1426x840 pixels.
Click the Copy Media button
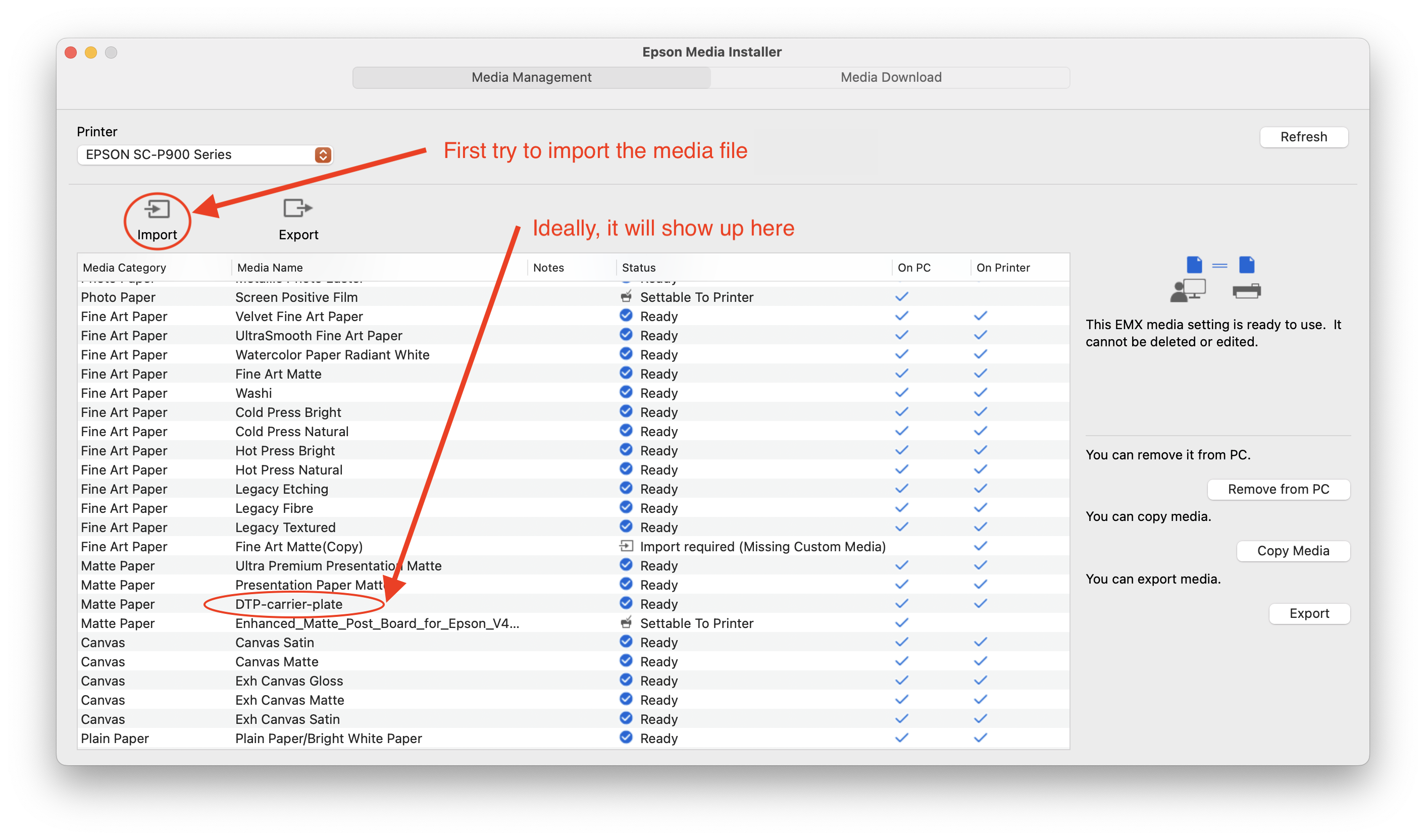coord(1293,551)
